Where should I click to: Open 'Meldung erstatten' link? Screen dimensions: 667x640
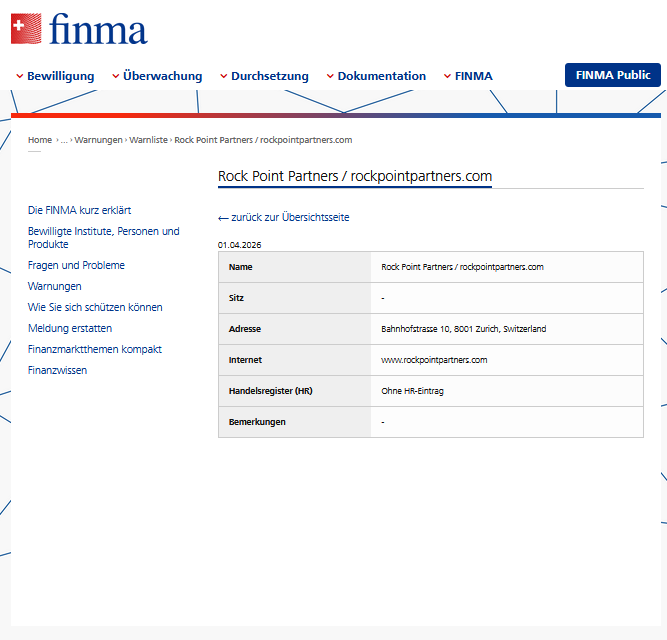[70, 328]
